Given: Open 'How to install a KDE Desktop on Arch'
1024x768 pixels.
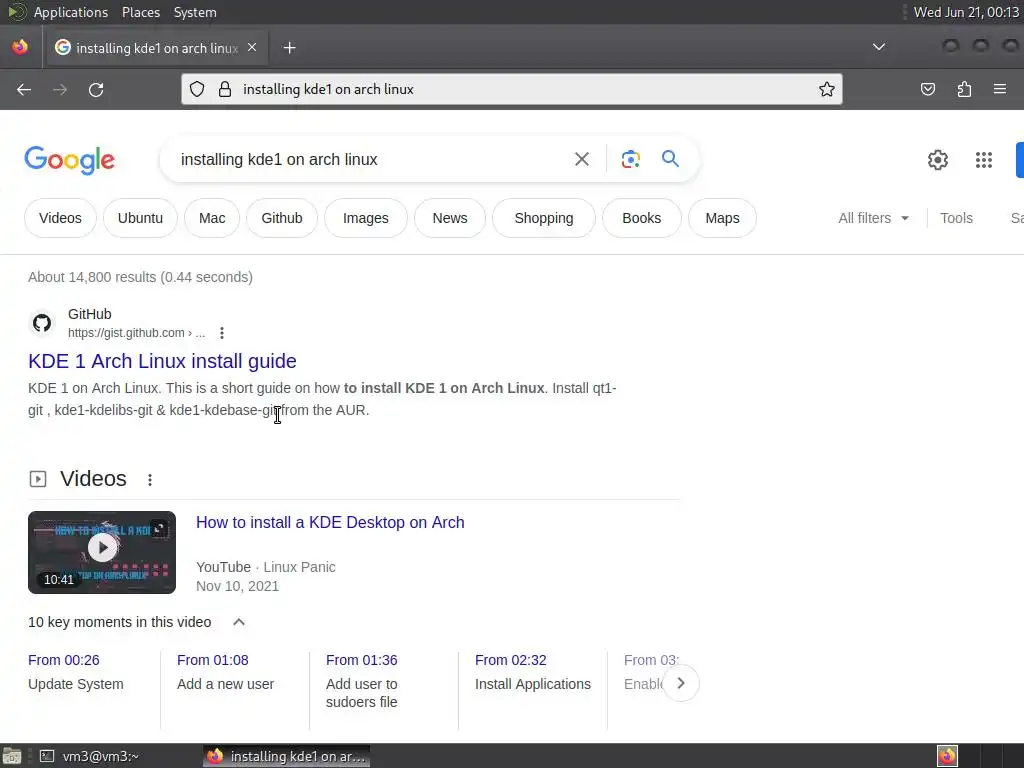Looking at the screenshot, I should [x=330, y=522].
